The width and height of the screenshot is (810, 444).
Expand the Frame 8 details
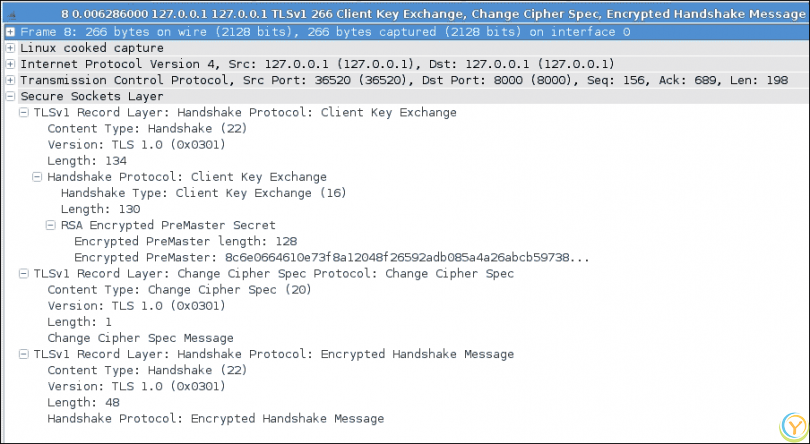tap(10, 32)
